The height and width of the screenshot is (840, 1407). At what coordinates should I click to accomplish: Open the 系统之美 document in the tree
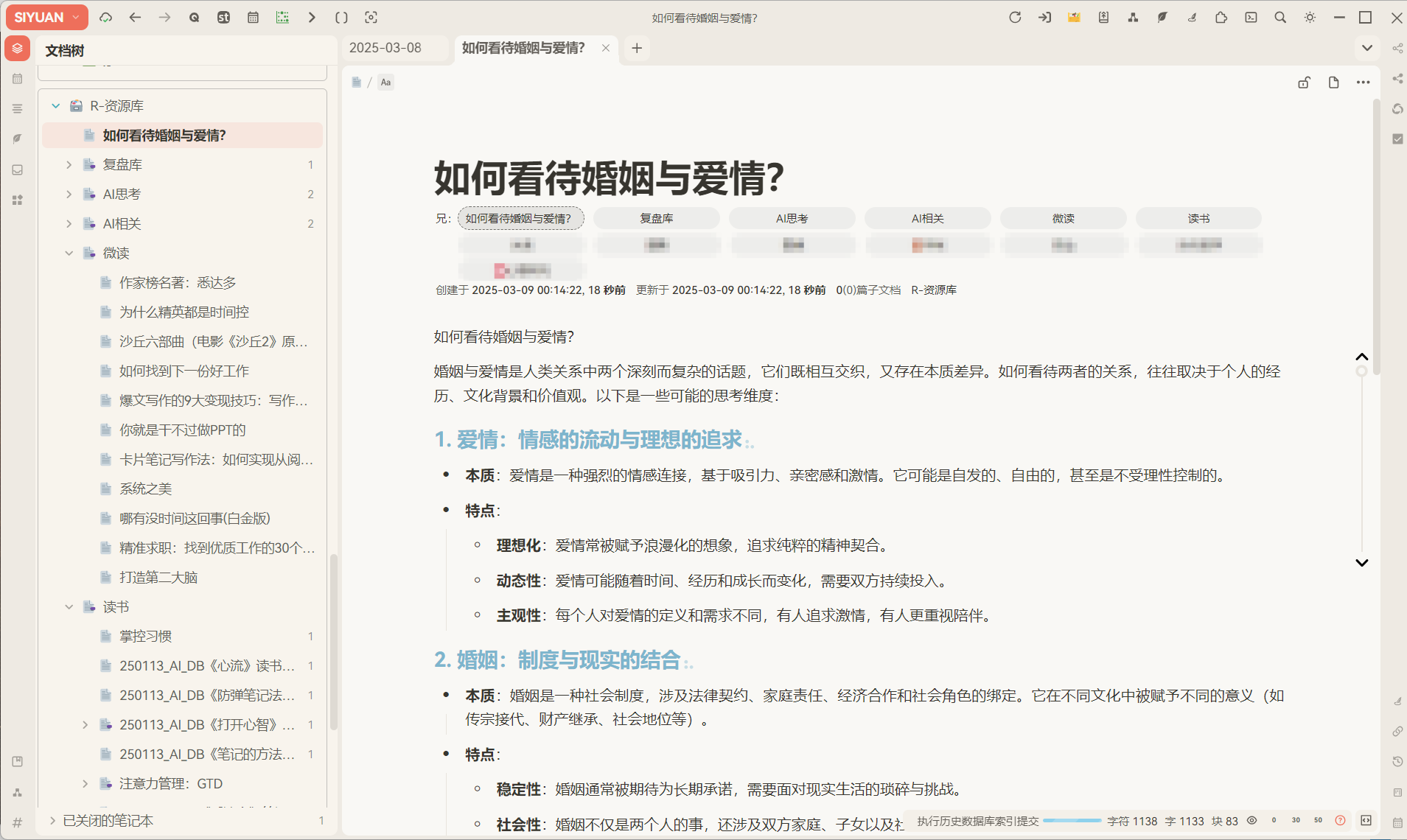pos(145,489)
